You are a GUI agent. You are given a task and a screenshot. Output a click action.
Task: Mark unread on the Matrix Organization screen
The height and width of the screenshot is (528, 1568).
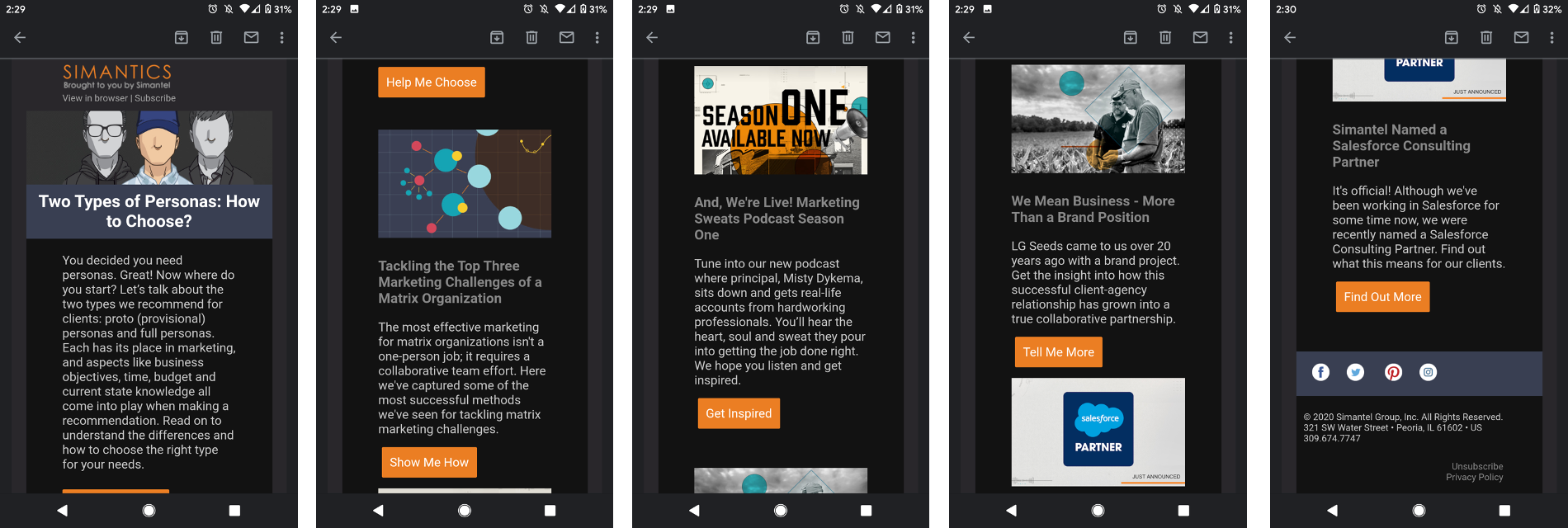(x=567, y=37)
